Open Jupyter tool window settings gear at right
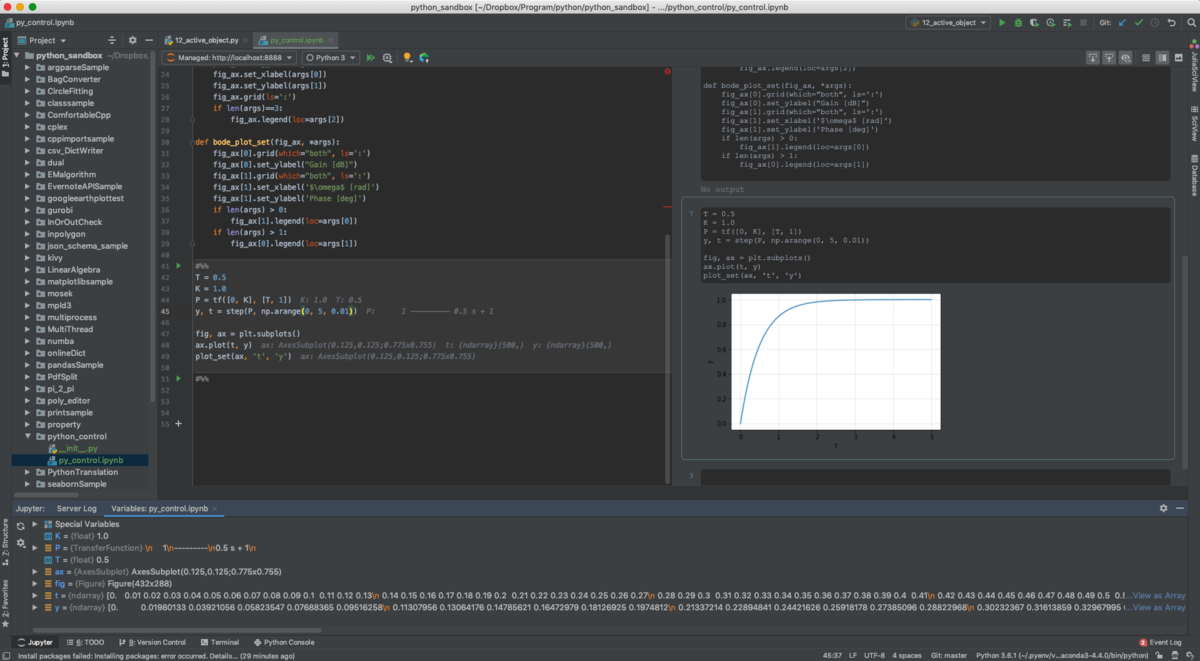Screen dimensions: 1200x661 pyautogui.click(x=1163, y=508)
